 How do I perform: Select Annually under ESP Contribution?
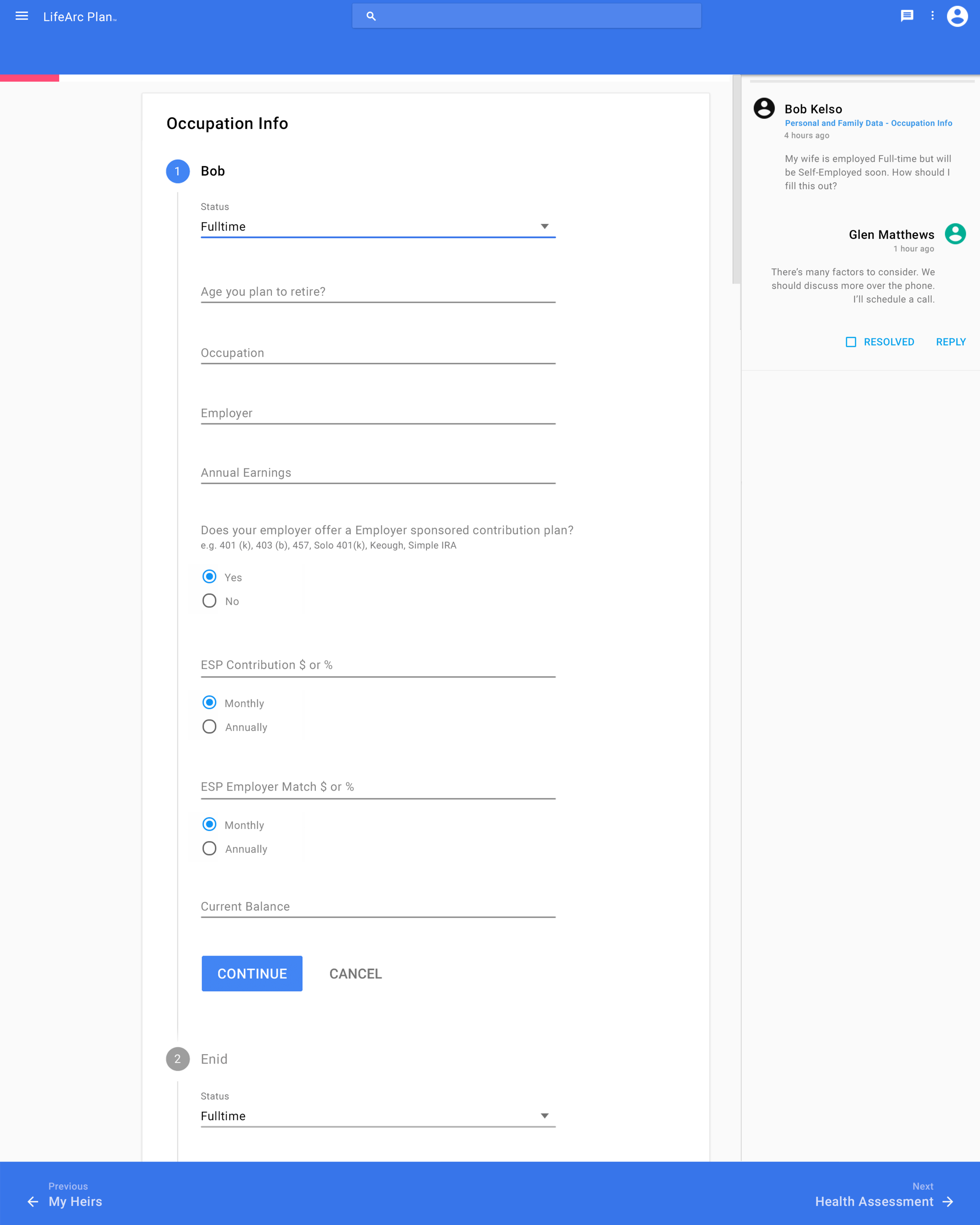tap(209, 727)
